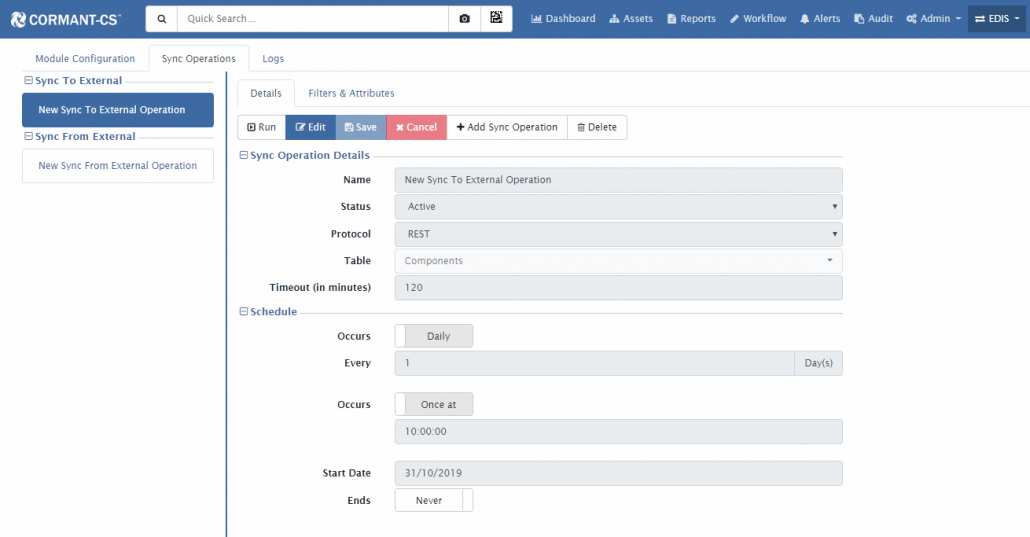
Task: Open Alerts bell in the navigation bar
Action: tap(820, 19)
